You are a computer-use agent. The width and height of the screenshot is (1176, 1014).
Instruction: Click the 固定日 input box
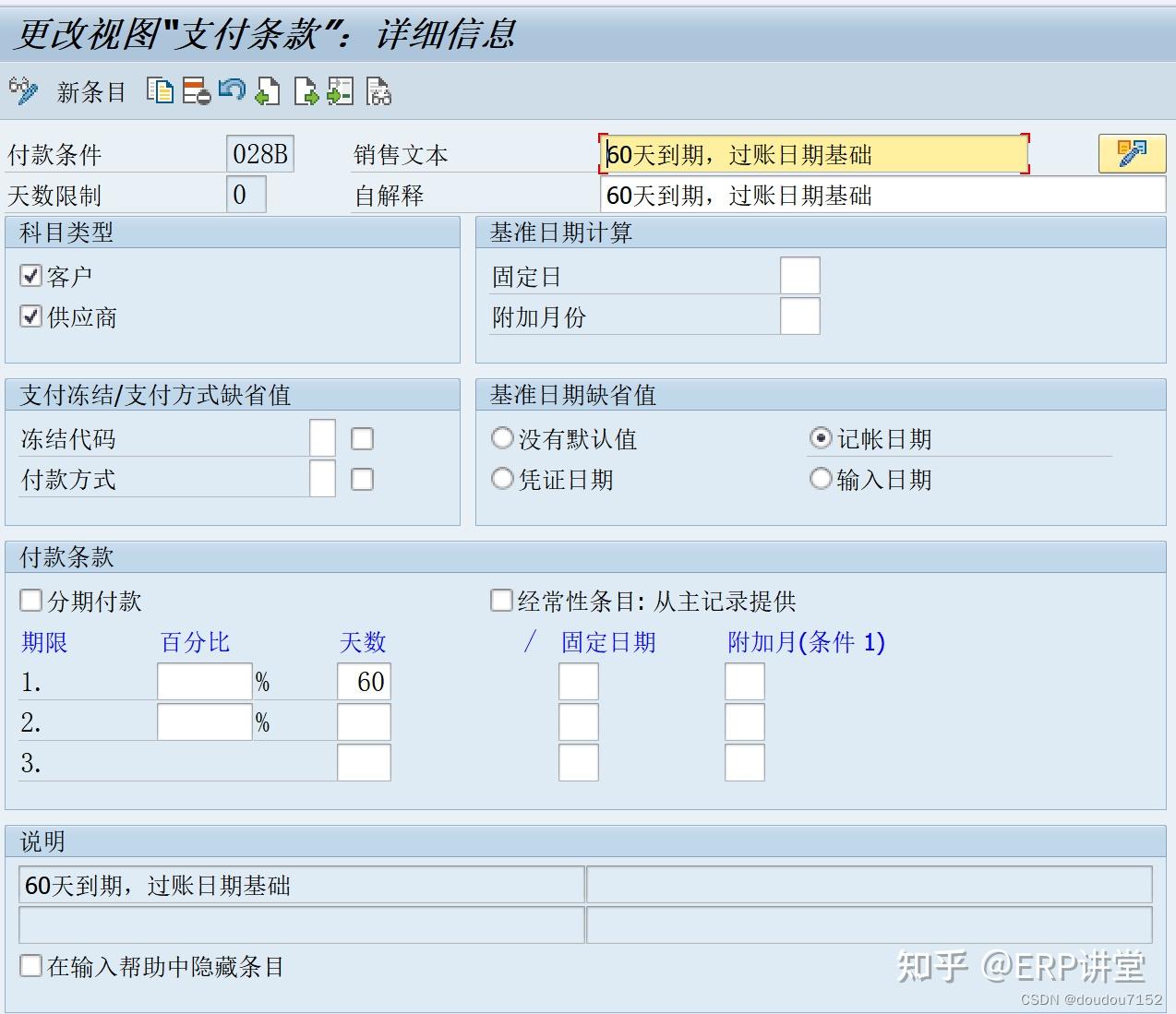click(800, 275)
